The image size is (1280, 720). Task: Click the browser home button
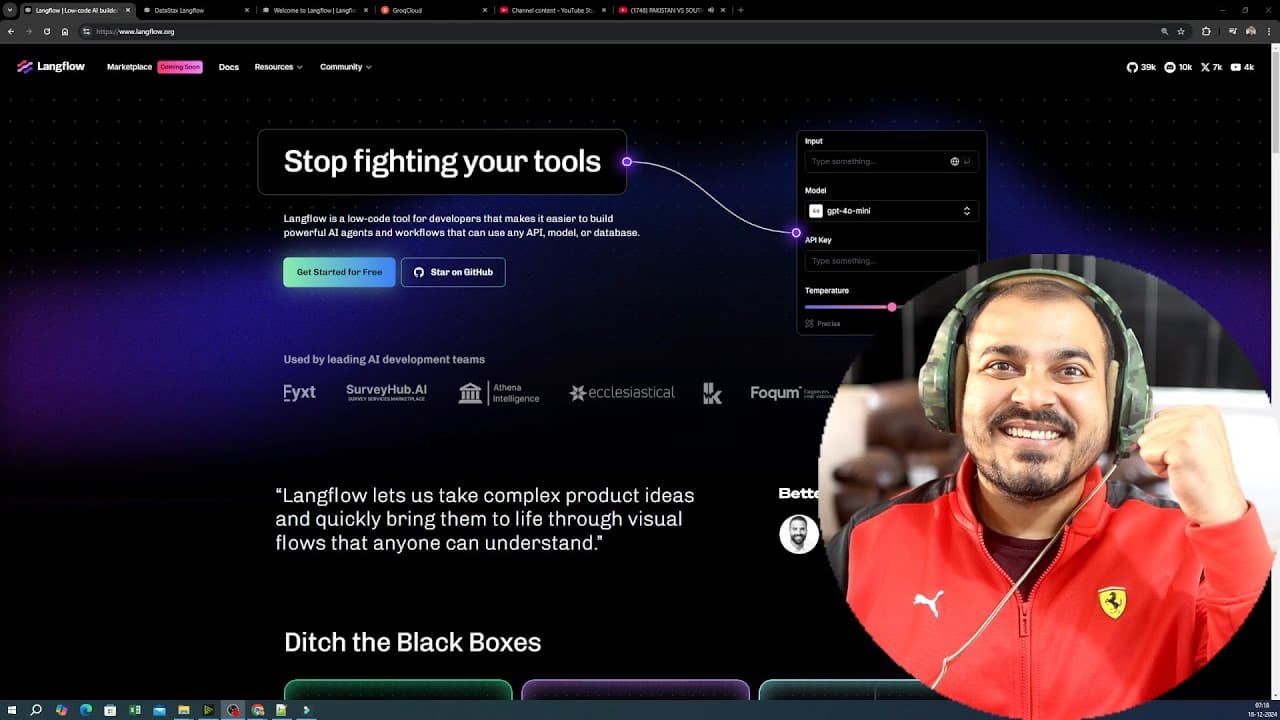[x=65, y=31]
